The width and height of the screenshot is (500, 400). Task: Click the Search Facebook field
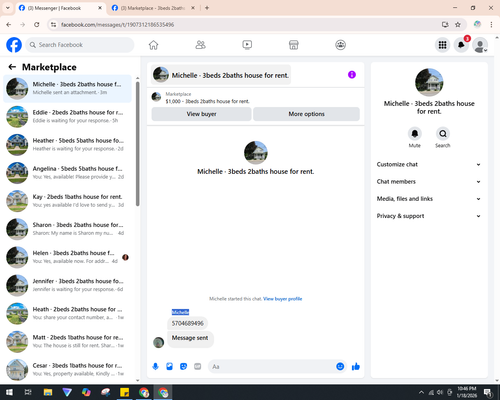coord(80,45)
